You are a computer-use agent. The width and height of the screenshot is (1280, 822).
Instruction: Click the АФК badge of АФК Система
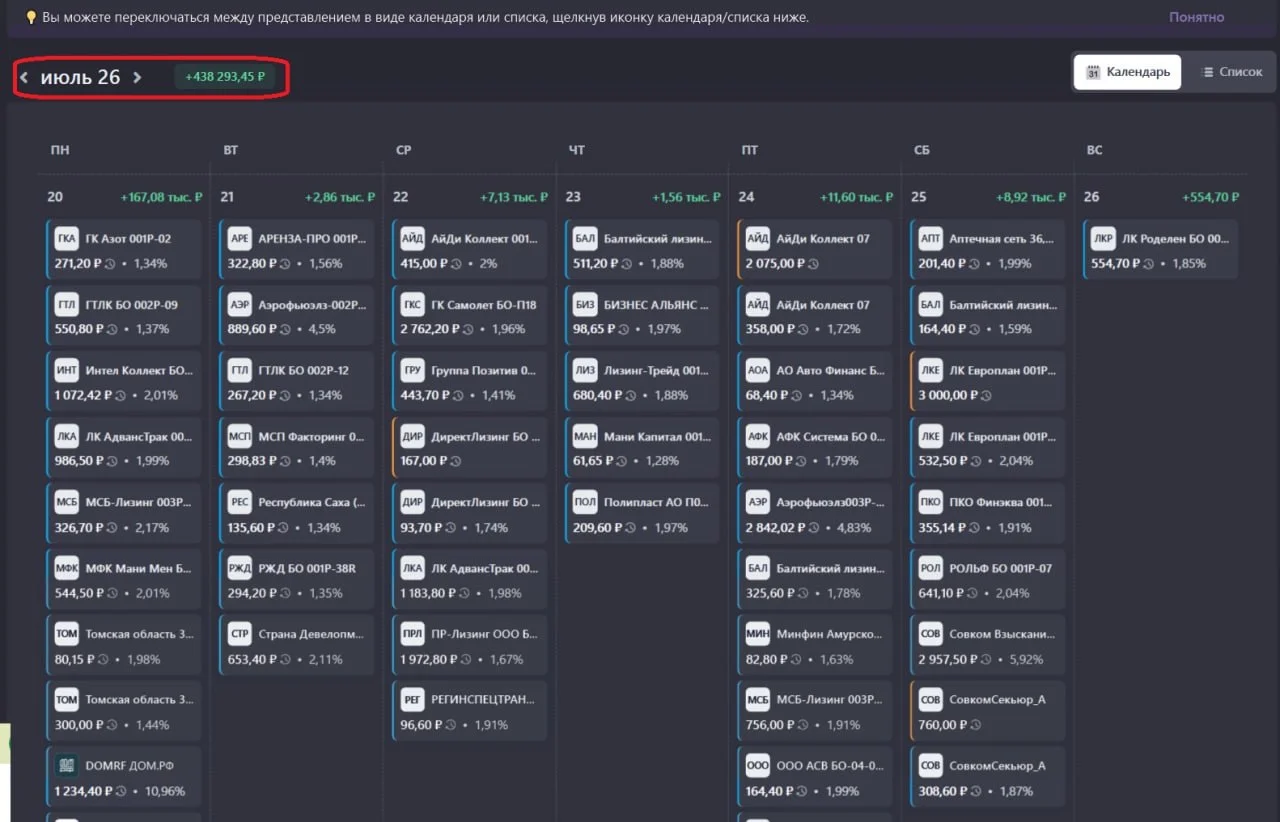(x=758, y=437)
